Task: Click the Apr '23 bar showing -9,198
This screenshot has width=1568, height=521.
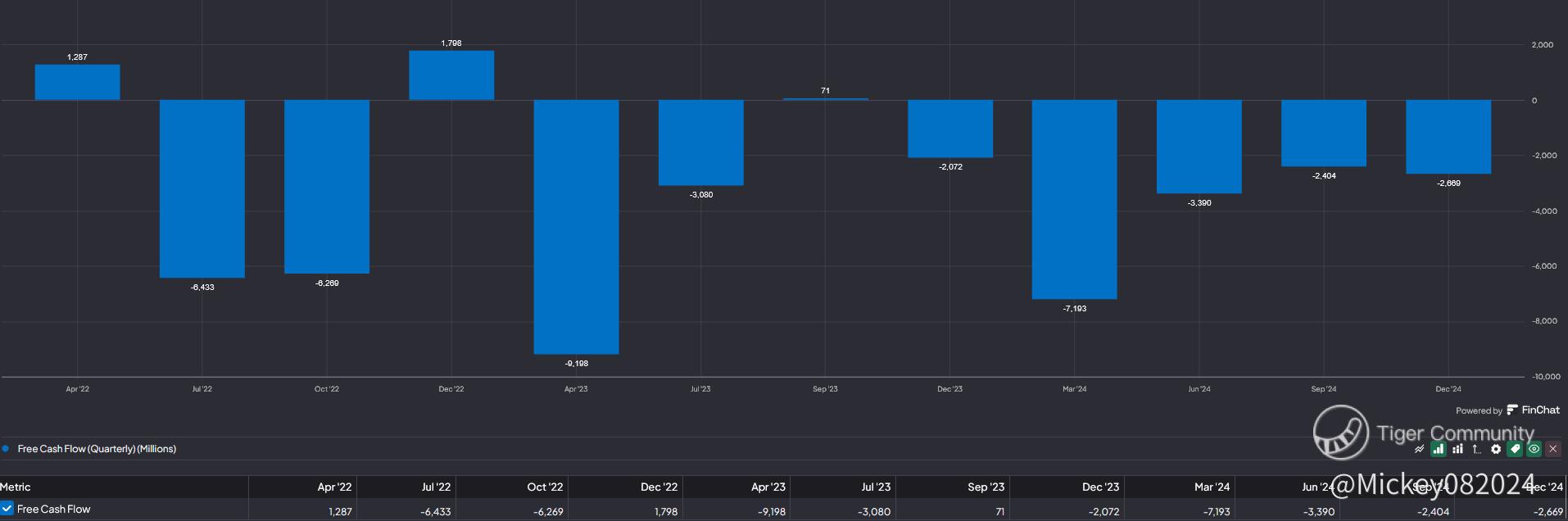Action: 576,227
